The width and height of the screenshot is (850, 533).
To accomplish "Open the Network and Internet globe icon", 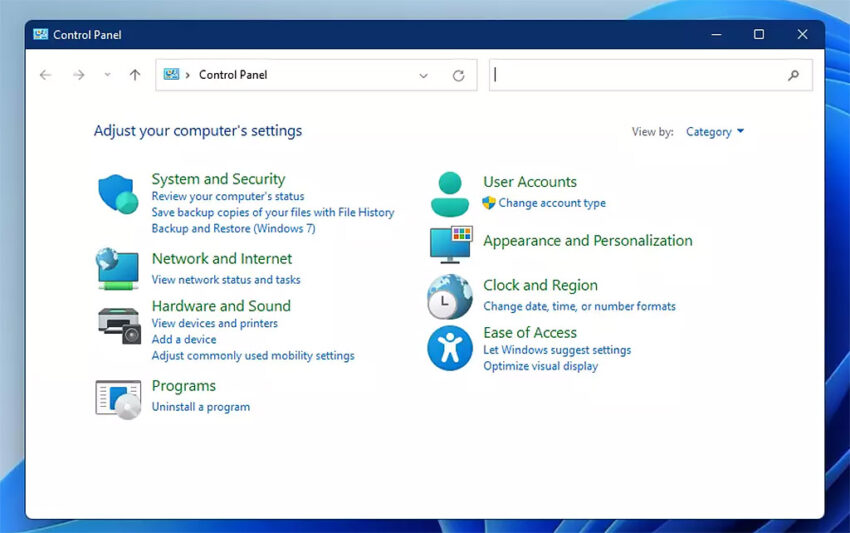I will (x=118, y=269).
